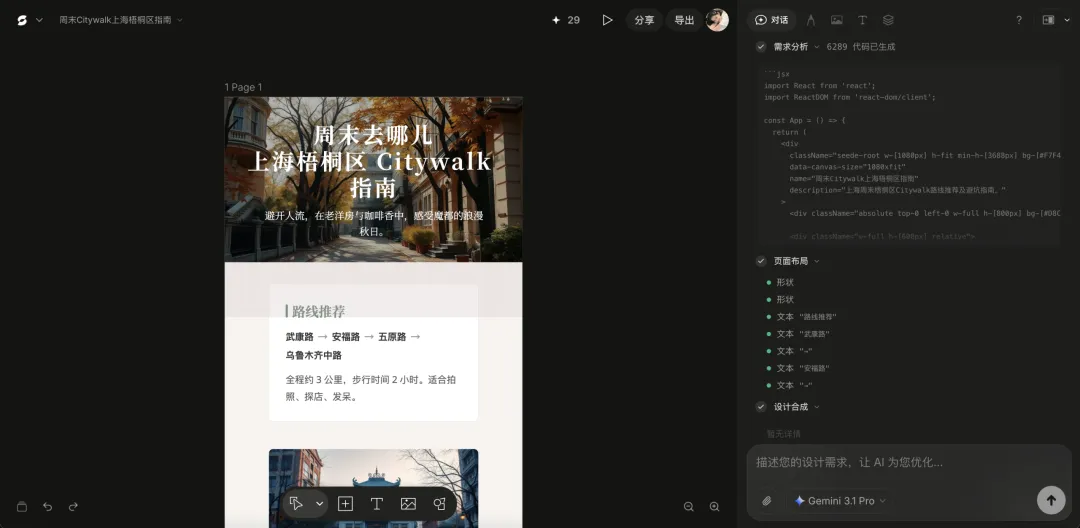The height and width of the screenshot is (528, 1080).
Task: Open the Gemini 3.1 Pro model dropdown
Action: 840,501
